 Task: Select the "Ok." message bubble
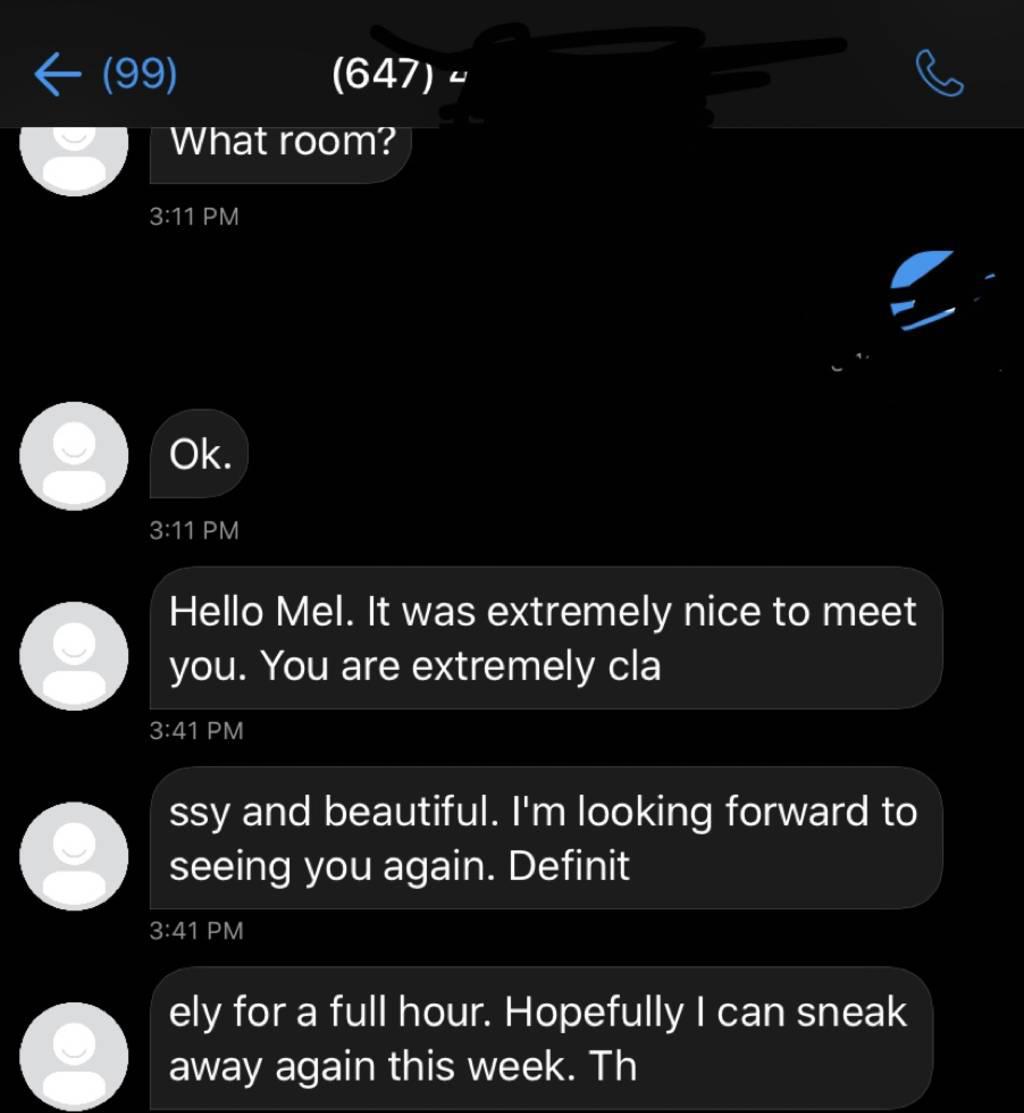click(200, 455)
